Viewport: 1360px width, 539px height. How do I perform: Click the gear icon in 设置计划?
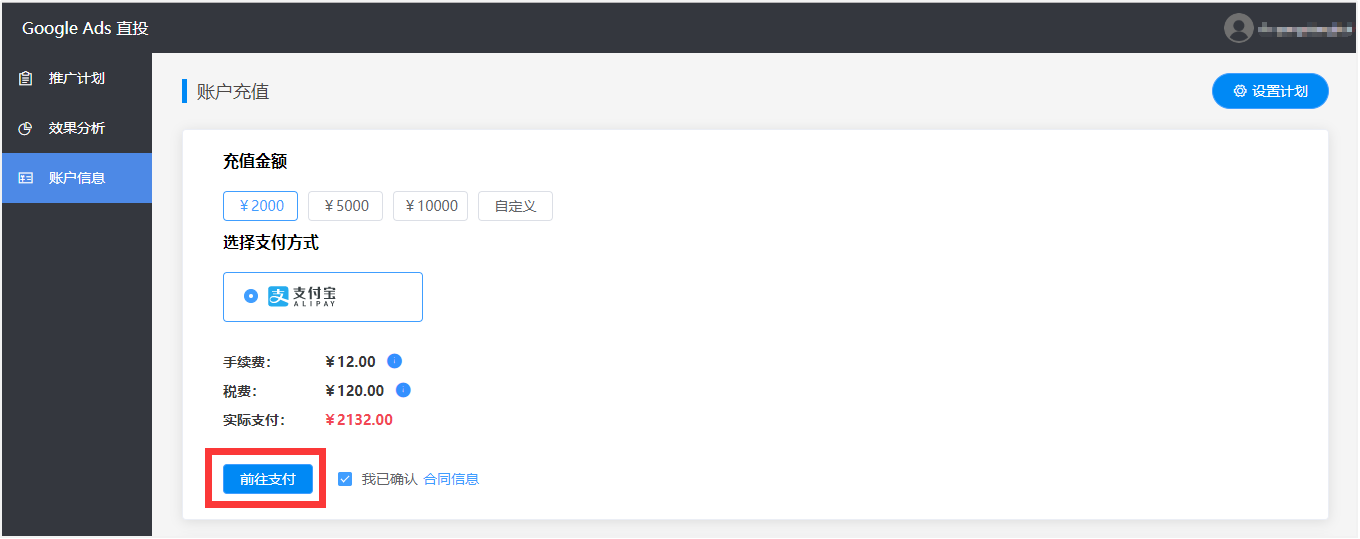1240,91
